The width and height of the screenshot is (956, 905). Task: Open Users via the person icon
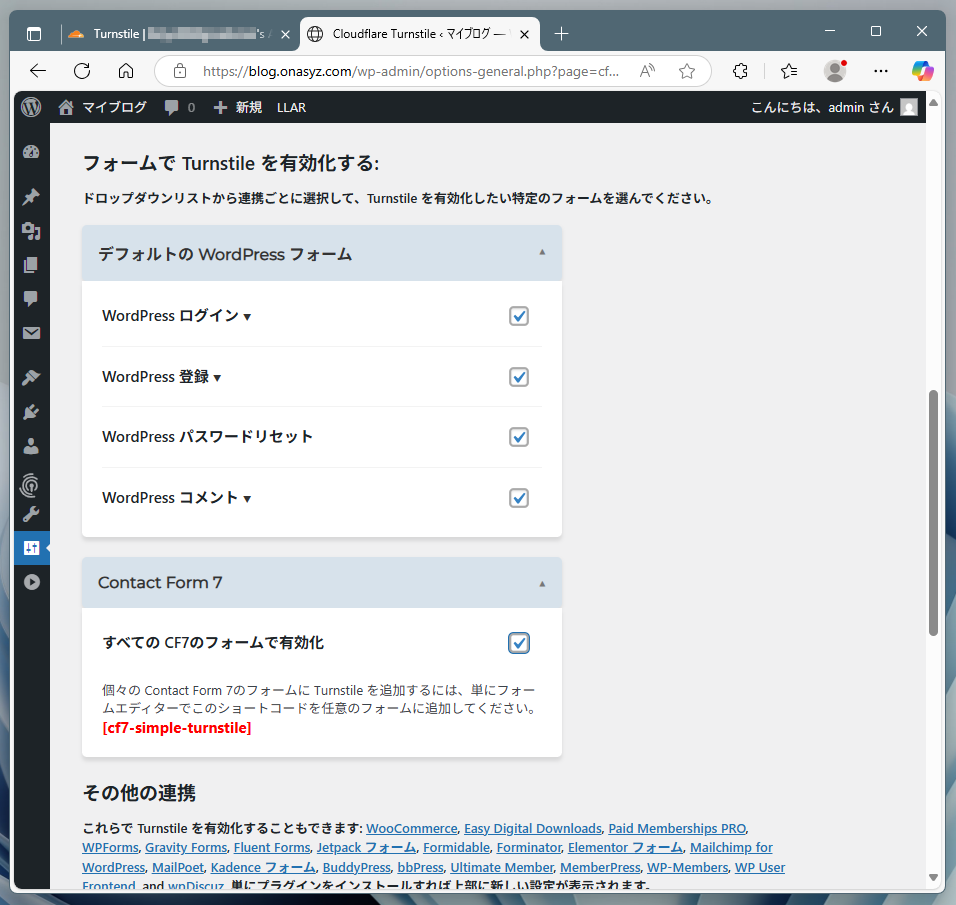[x=31, y=446]
